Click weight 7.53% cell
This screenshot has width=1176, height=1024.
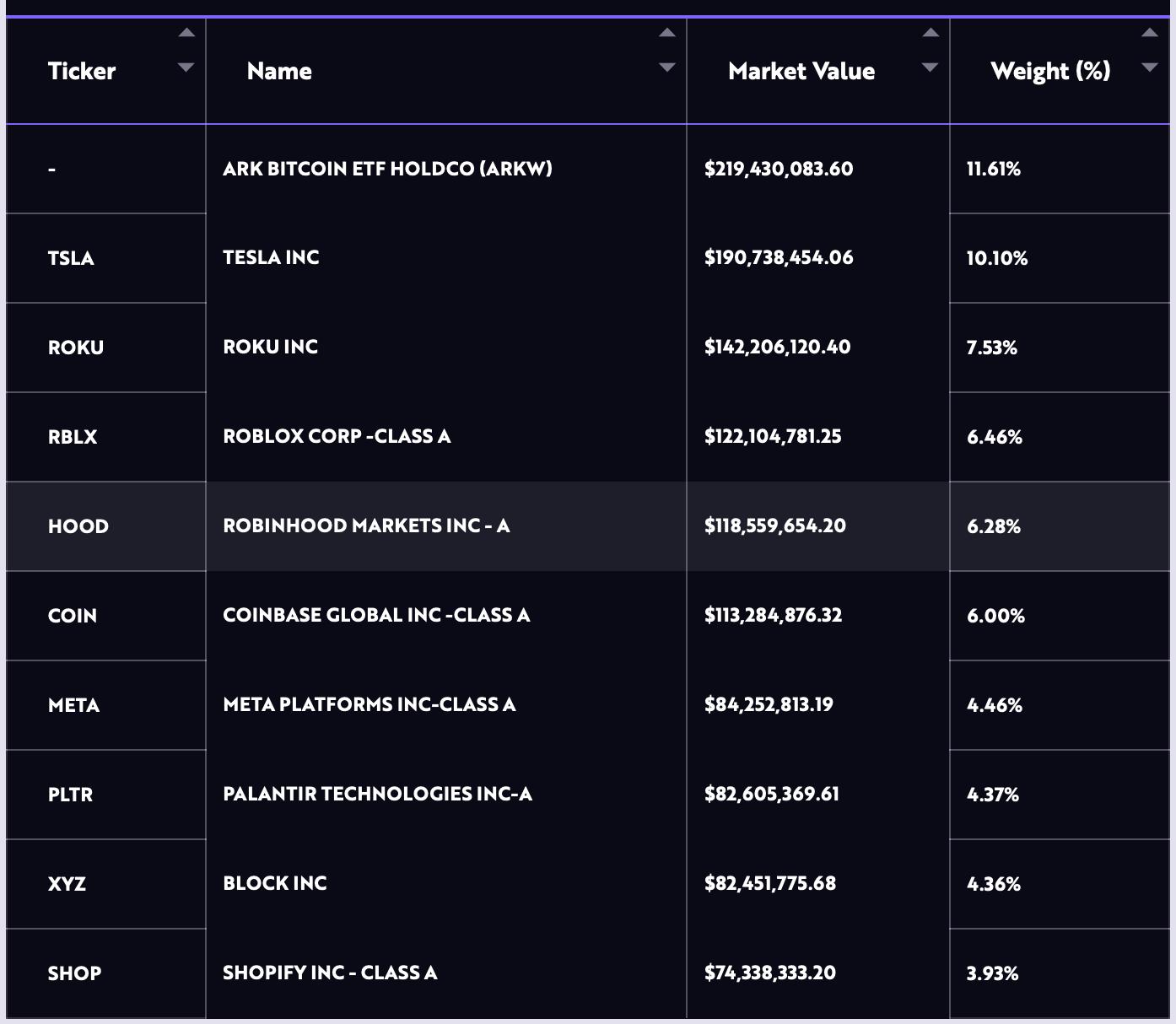click(x=1060, y=348)
